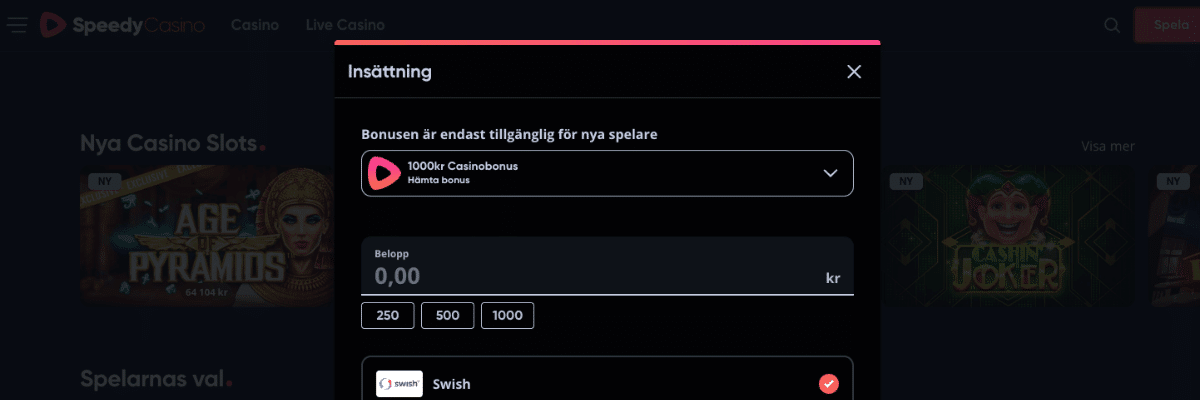Click the Swish payment logo
This screenshot has width=1200, height=400.
pyautogui.click(x=399, y=384)
